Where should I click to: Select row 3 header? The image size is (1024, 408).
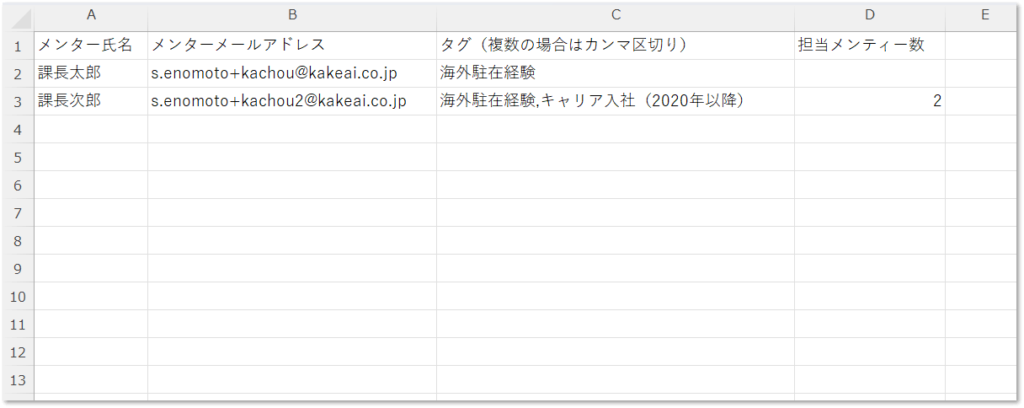click(x=18, y=101)
